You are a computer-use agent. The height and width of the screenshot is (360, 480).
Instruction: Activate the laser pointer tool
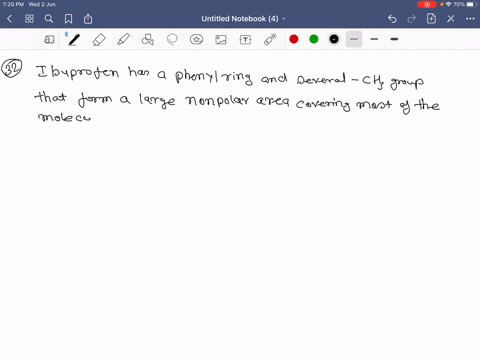click(270, 39)
